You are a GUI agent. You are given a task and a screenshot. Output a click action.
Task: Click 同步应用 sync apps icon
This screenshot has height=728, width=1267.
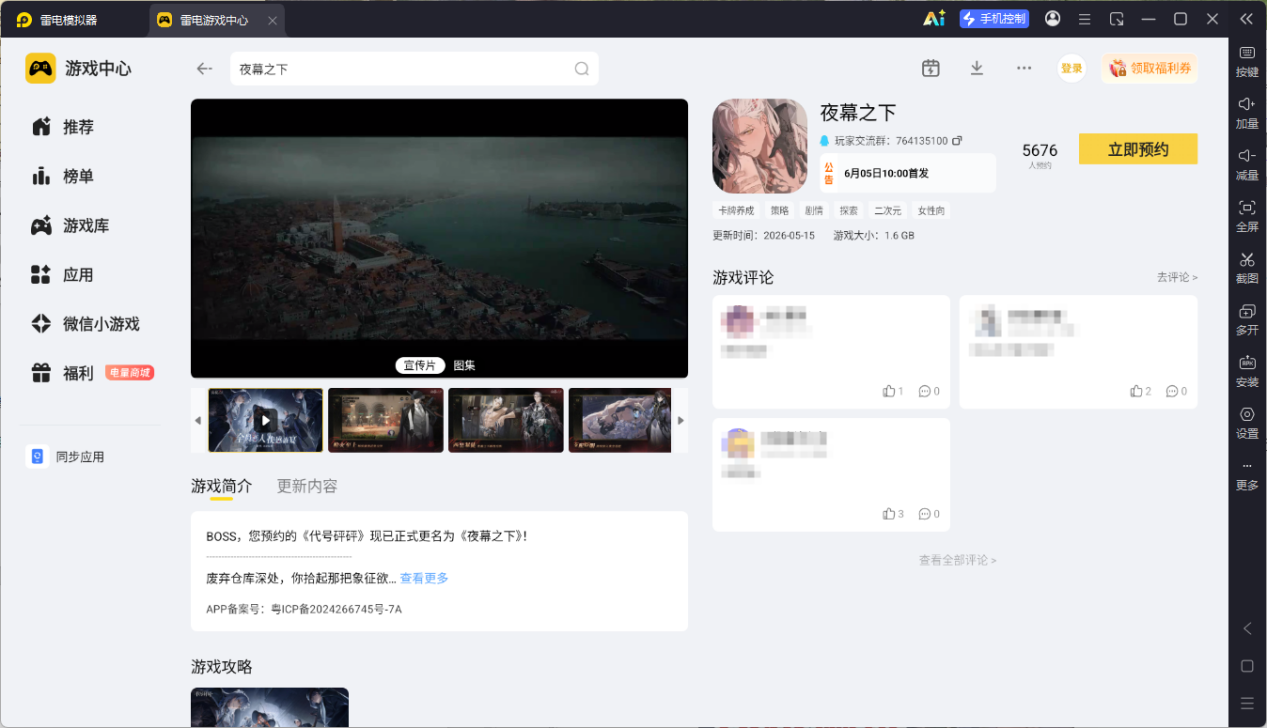pyautogui.click(x=37, y=456)
